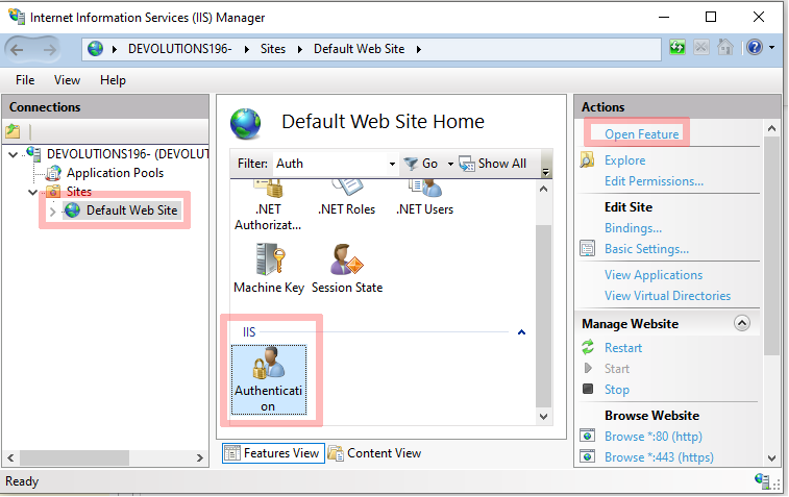Click Browse *:443 (https) link
The width and height of the screenshot is (789, 497).
pyautogui.click(x=659, y=457)
